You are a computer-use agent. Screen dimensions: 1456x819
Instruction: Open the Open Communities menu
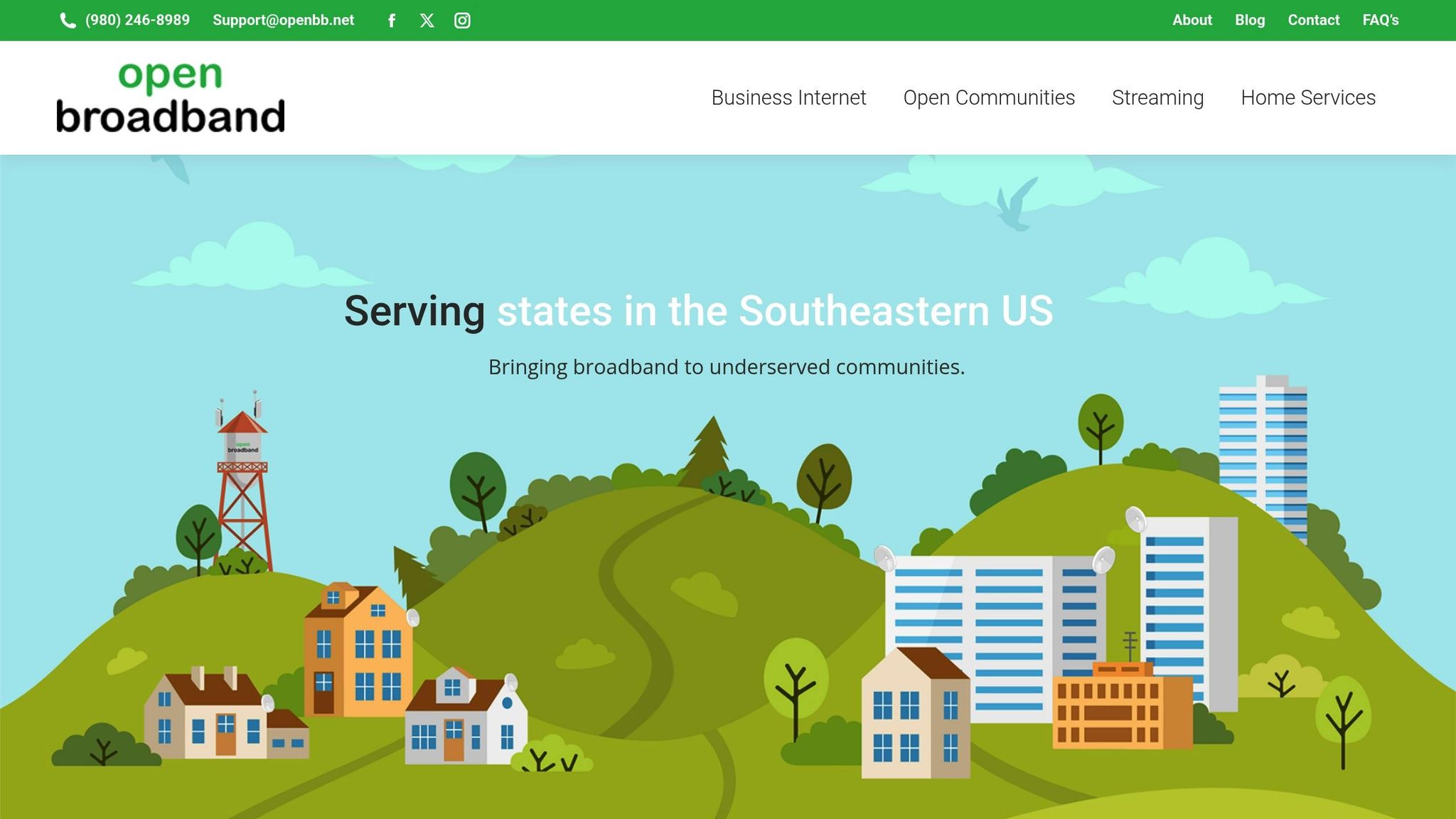pos(989,97)
